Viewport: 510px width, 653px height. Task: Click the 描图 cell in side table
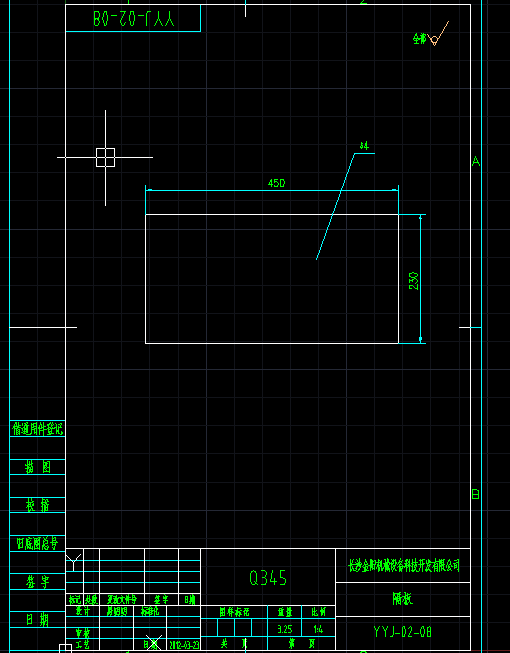pyautogui.click(x=37, y=467)
